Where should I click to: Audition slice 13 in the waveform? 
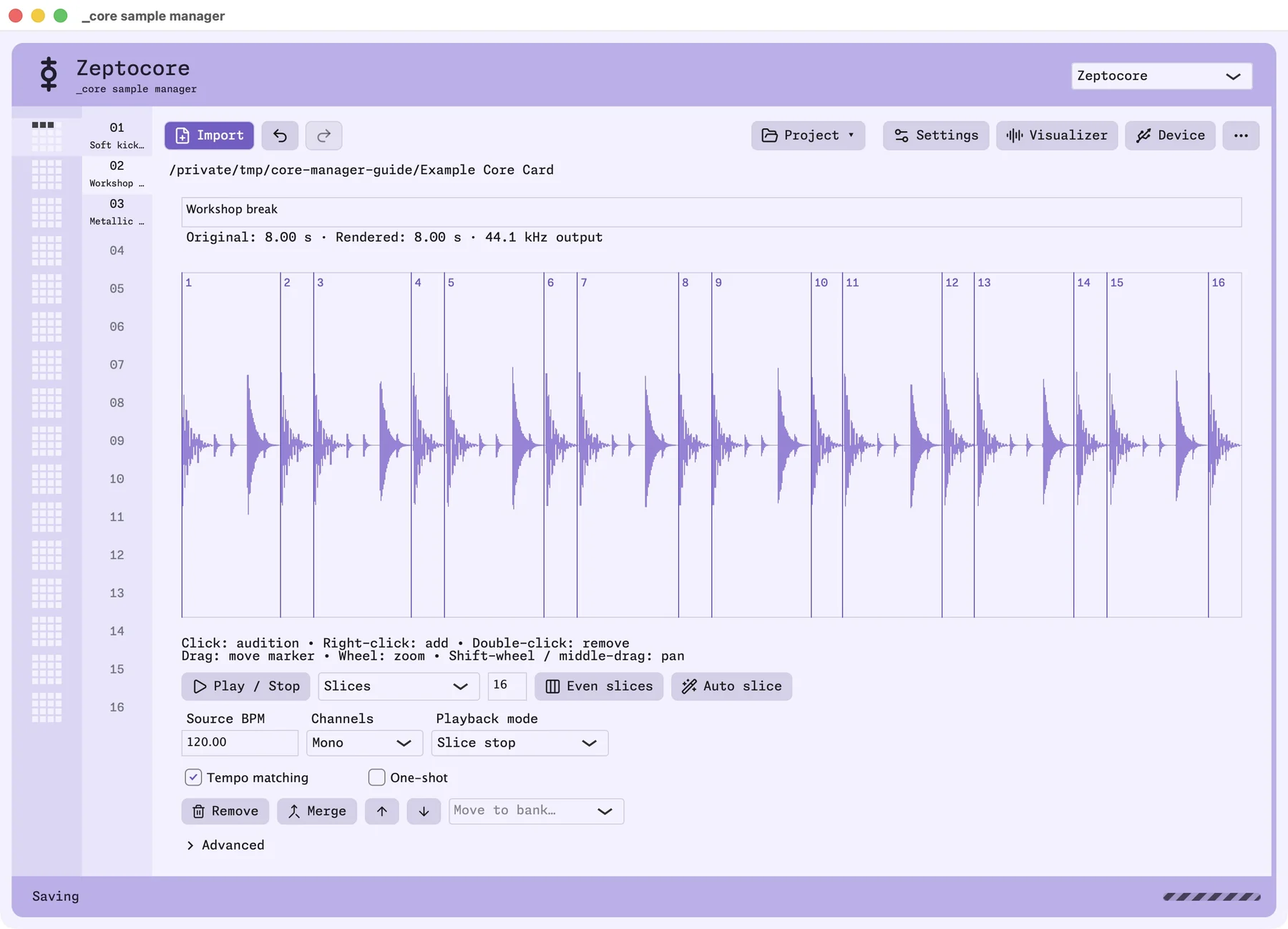point(1023,444)
